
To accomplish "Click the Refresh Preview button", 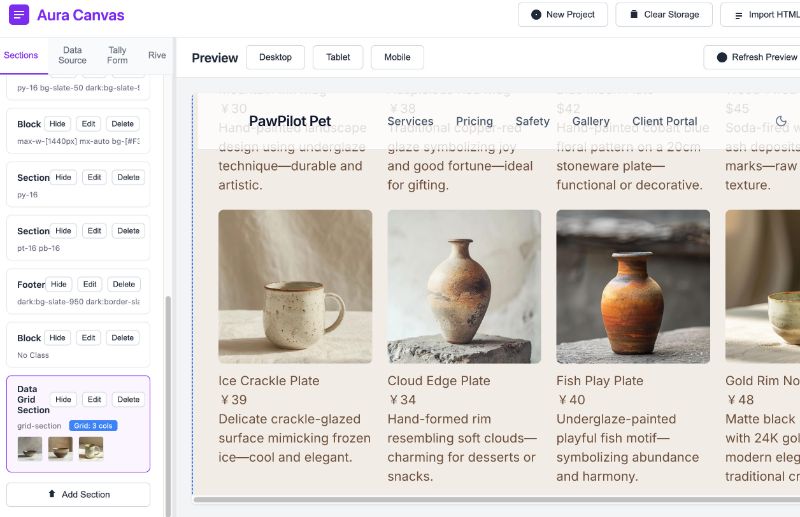I will click(752, 57).
